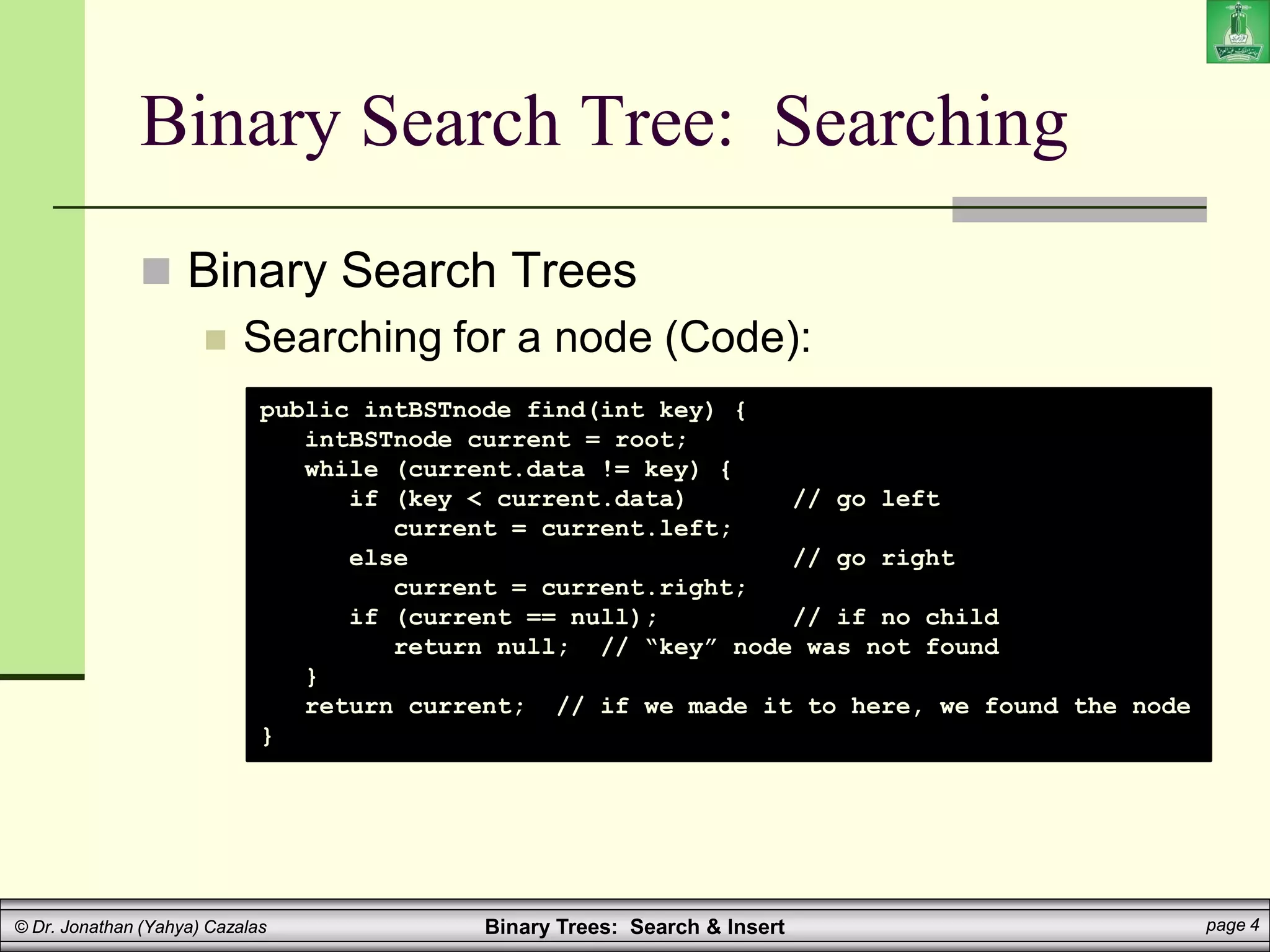Click the university logo in the corner
This screenshot has height=952, width=1270.
(1238, 32)
